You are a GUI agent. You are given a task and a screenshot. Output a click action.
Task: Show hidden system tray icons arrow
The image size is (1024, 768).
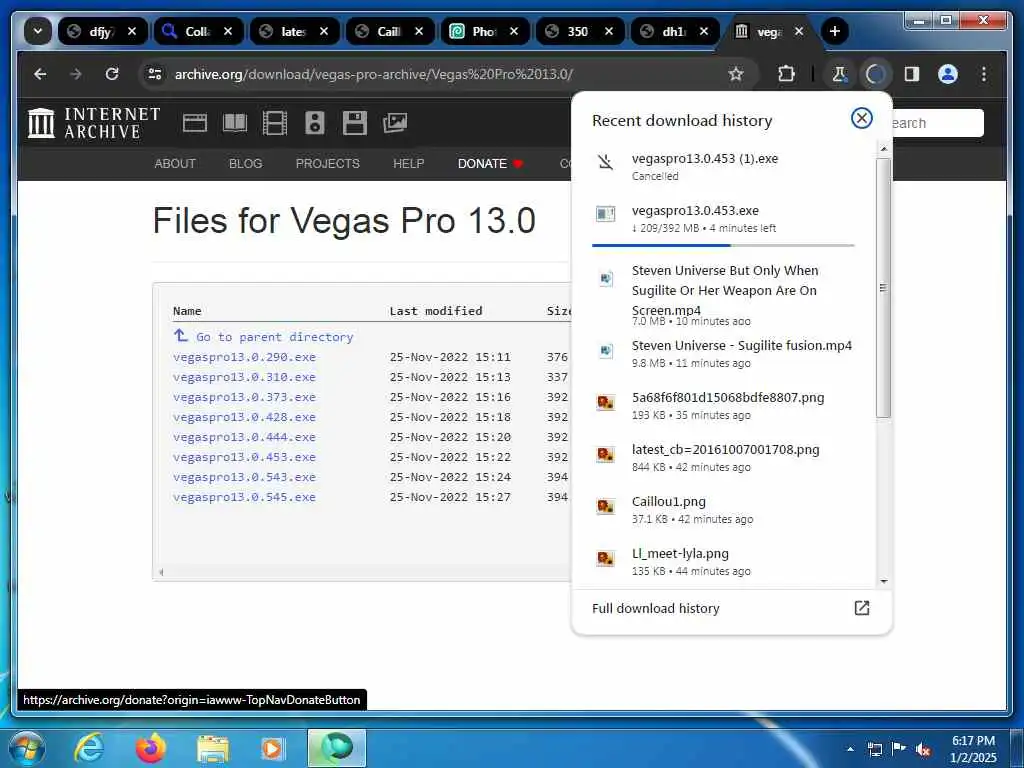[x=850, y=749]
